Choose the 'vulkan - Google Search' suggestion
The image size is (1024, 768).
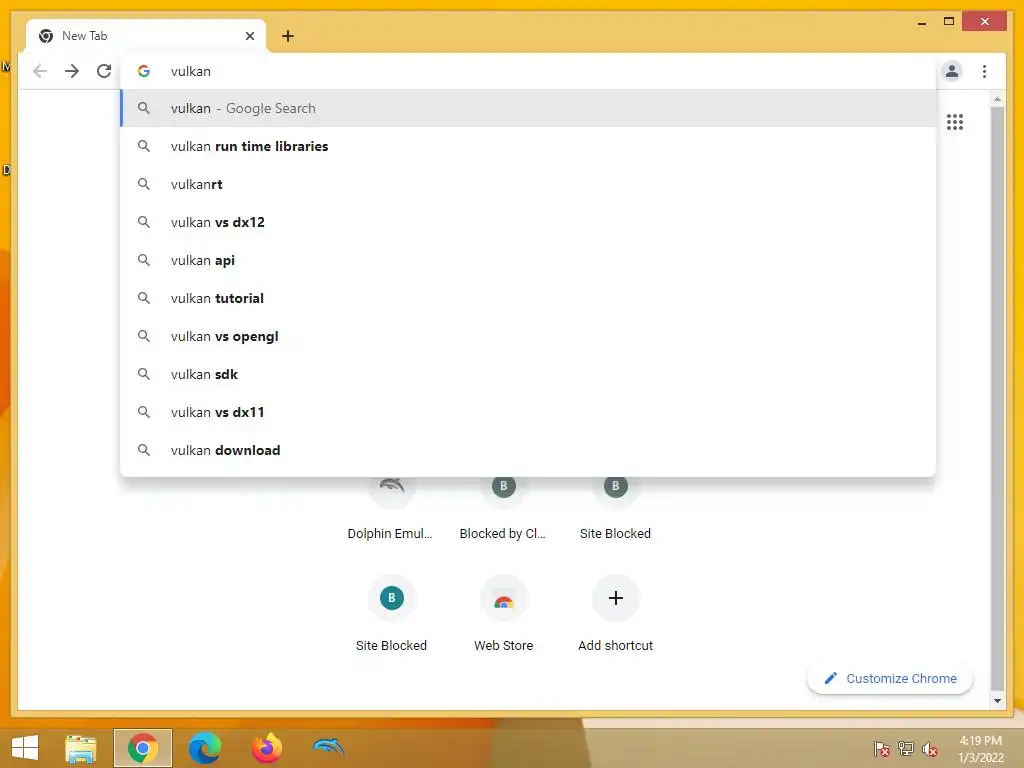(528, 108)
